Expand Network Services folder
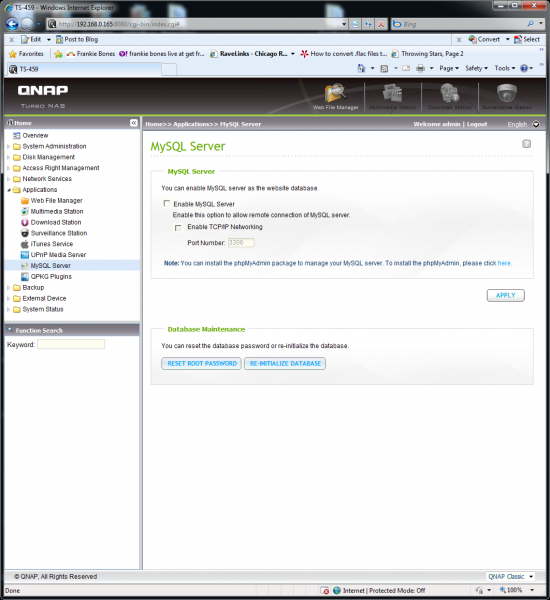550x600 pixels. (8, 179)
